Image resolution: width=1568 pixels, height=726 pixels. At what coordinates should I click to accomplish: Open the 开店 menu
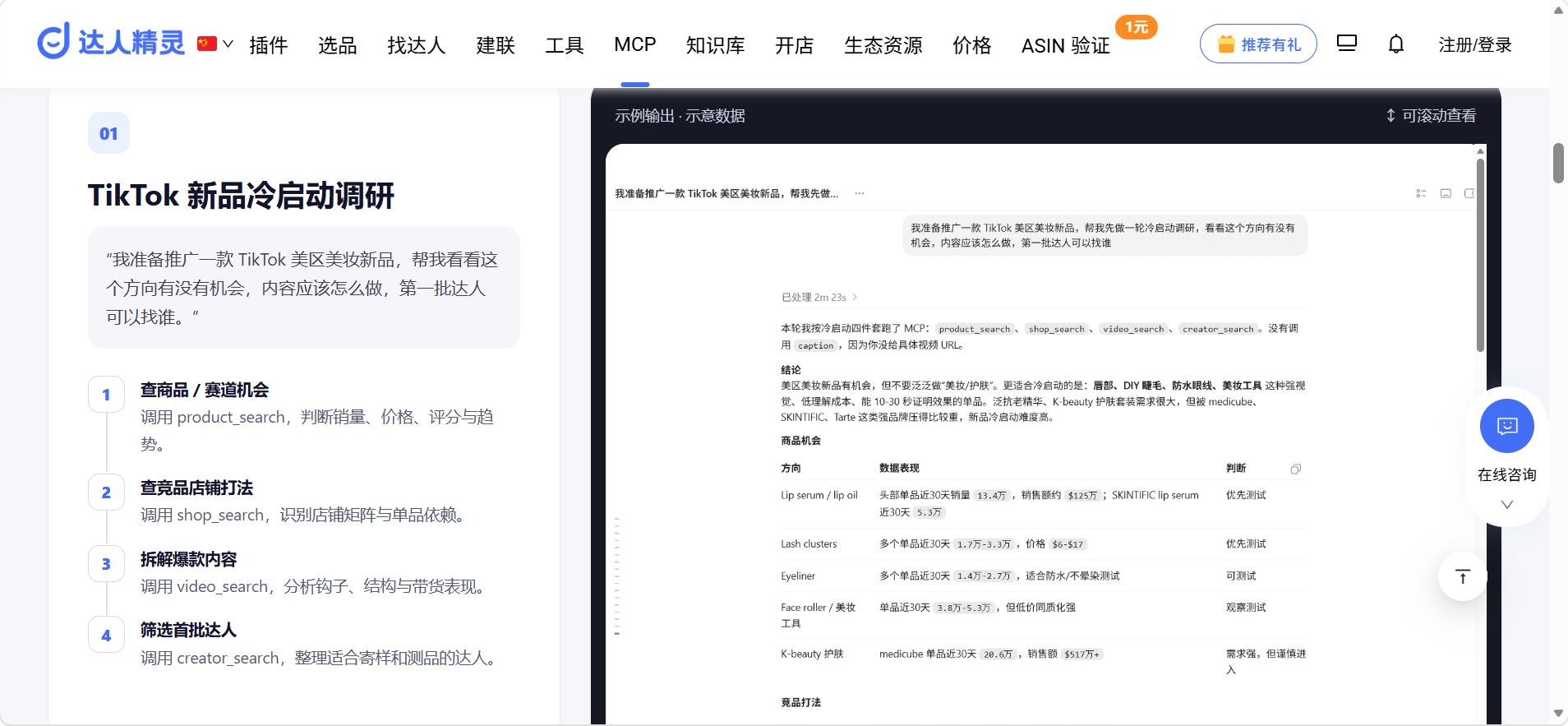pyautogui.click(x=795, y=45)
